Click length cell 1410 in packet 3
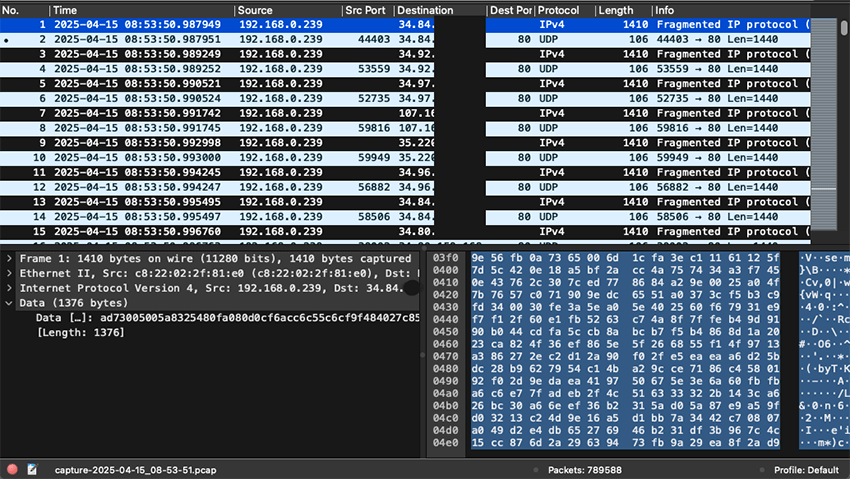 [x=635, y=54]
